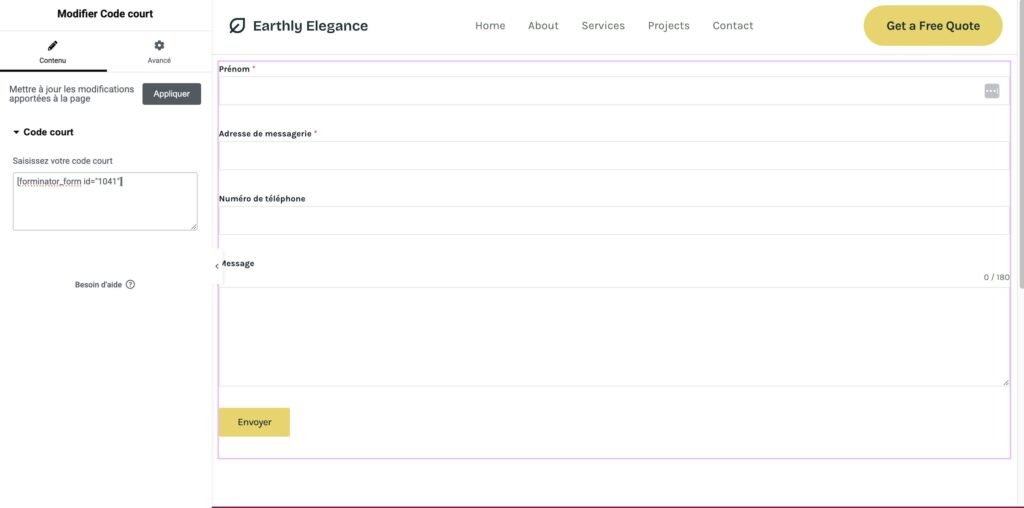The image size is (1024, 508).
Task: Select Services in the navigation menu
Action: point(603,26)
